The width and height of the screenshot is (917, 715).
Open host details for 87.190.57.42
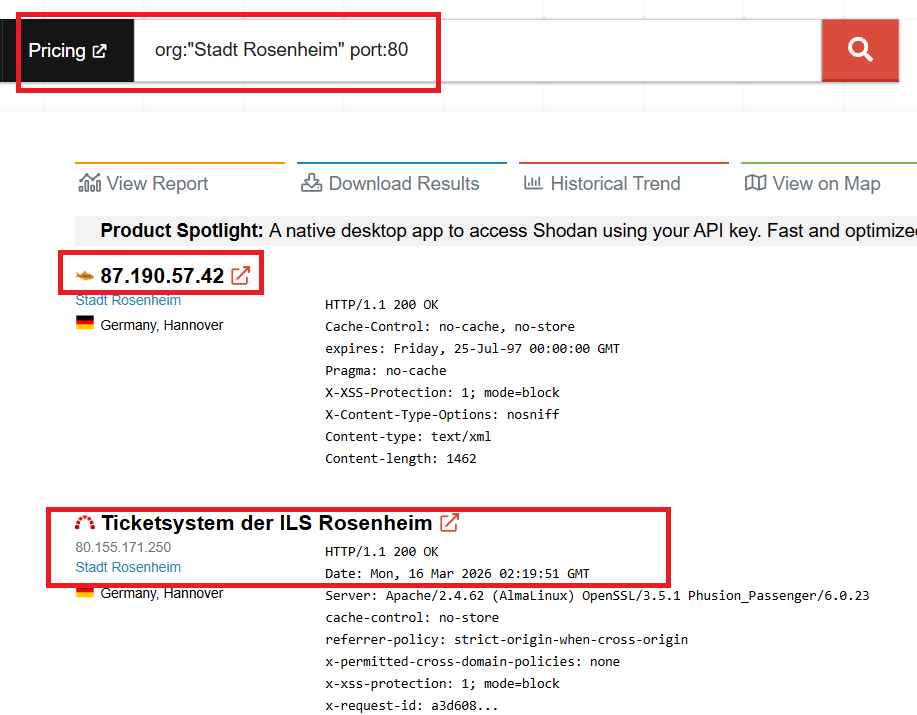pos(162,276)
